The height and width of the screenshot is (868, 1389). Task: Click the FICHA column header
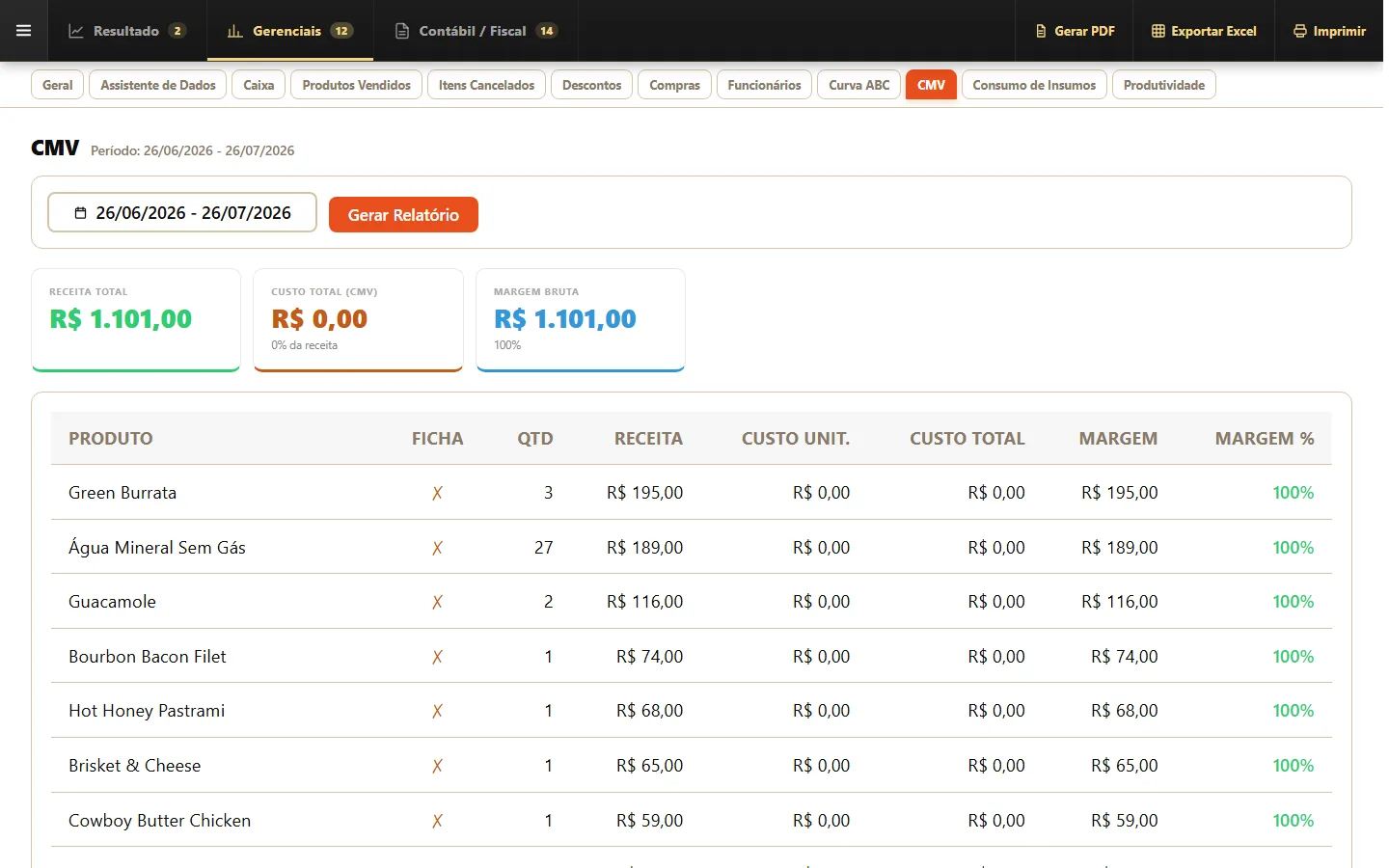coord(437,439)
